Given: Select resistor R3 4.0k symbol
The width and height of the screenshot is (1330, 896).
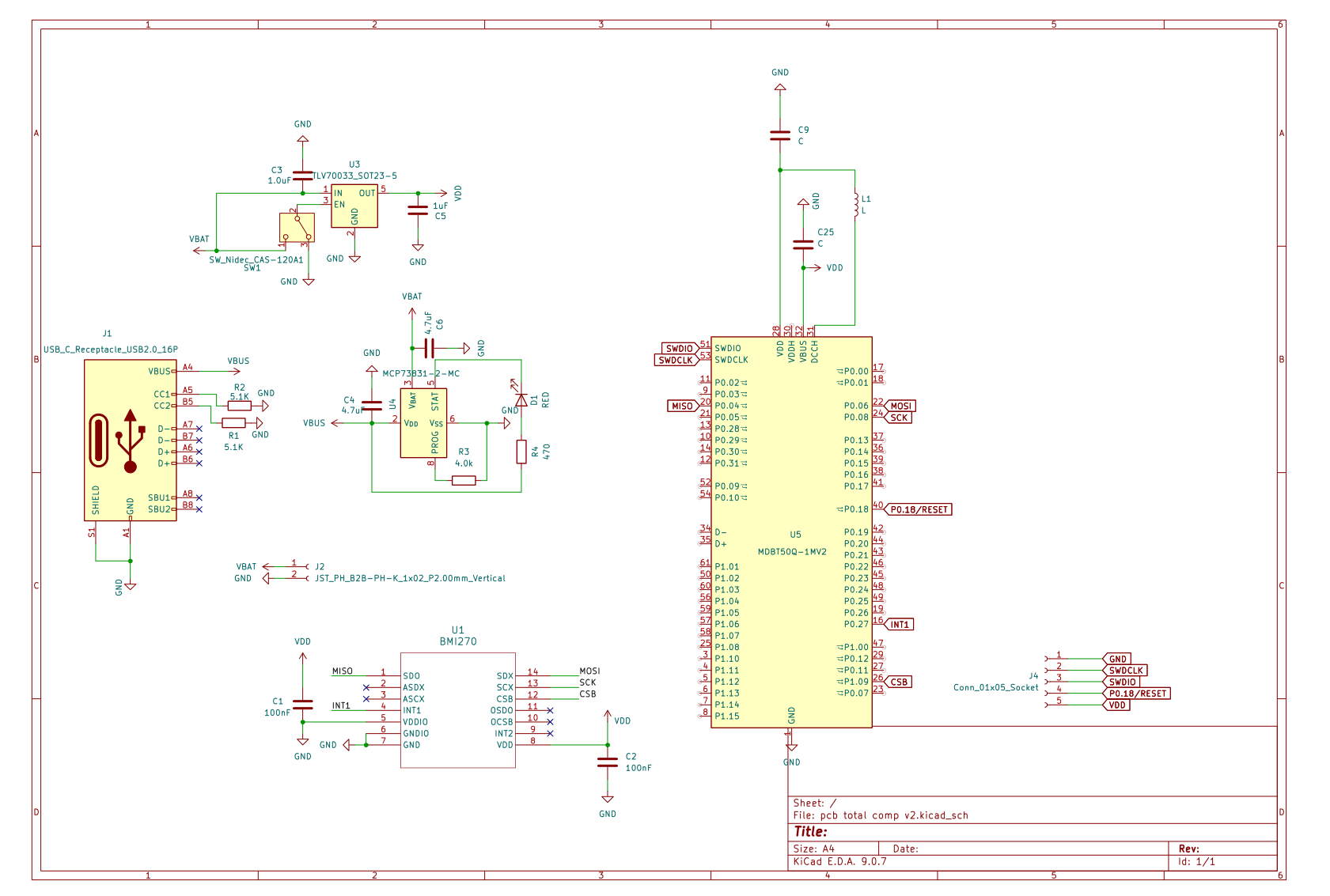Looking at the screenshot, I should pos(464,480).
